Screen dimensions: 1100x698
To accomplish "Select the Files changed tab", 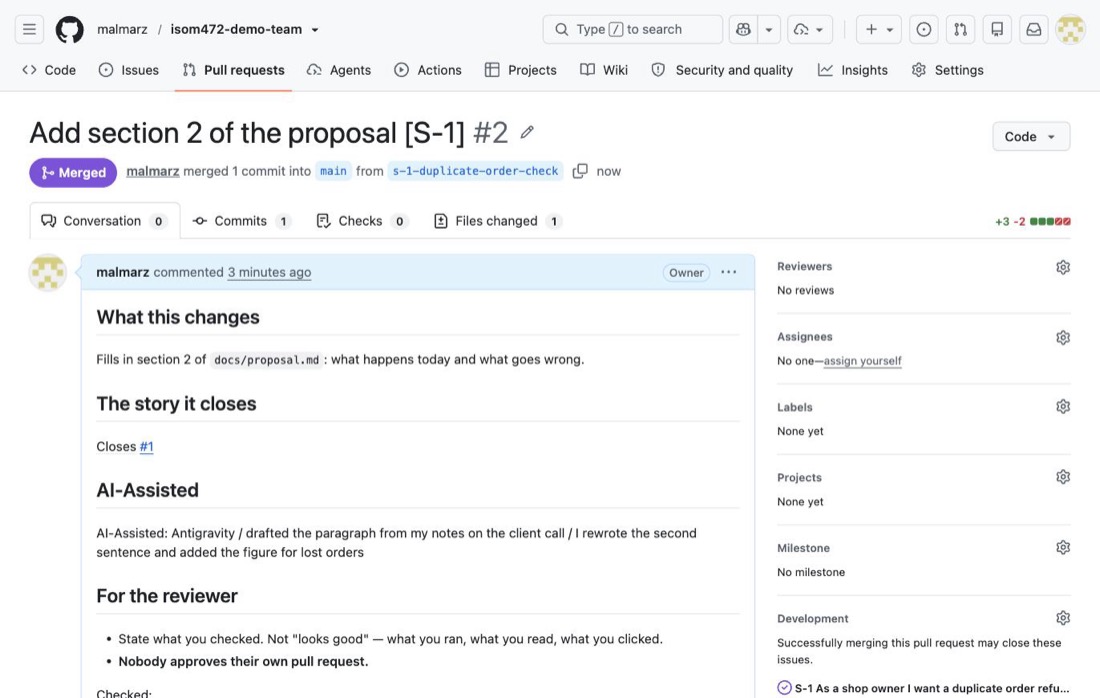I will [x=498, y=221].
